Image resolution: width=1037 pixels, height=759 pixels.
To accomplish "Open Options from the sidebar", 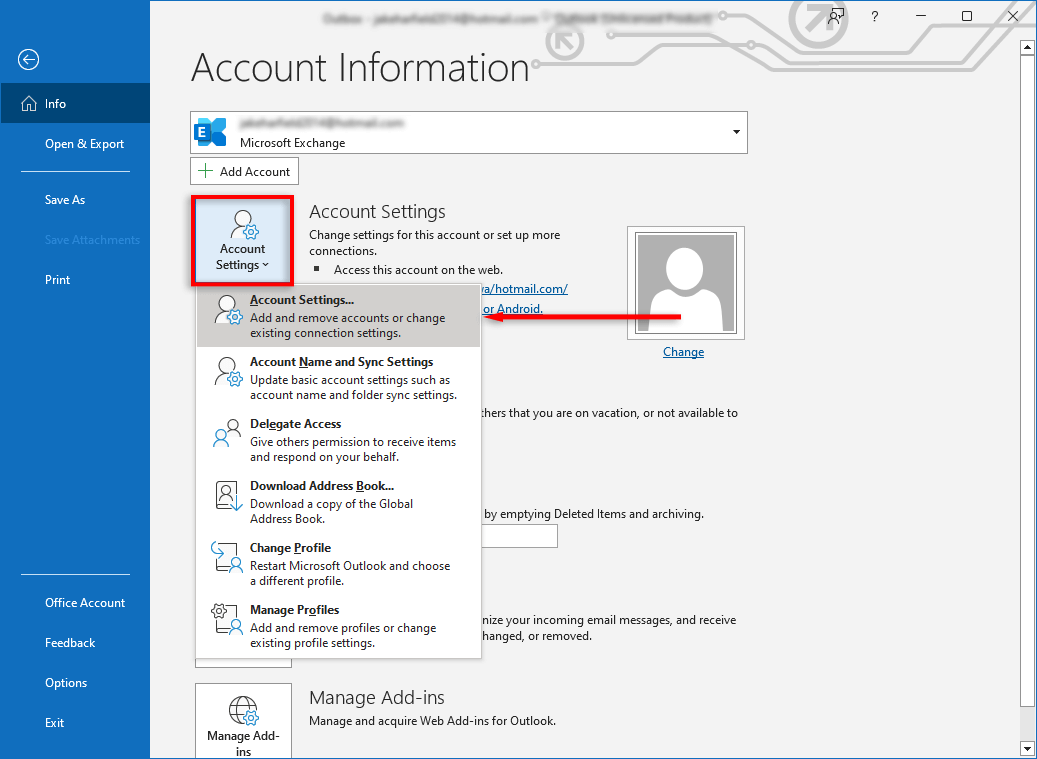I will click(x=66, y=683).
